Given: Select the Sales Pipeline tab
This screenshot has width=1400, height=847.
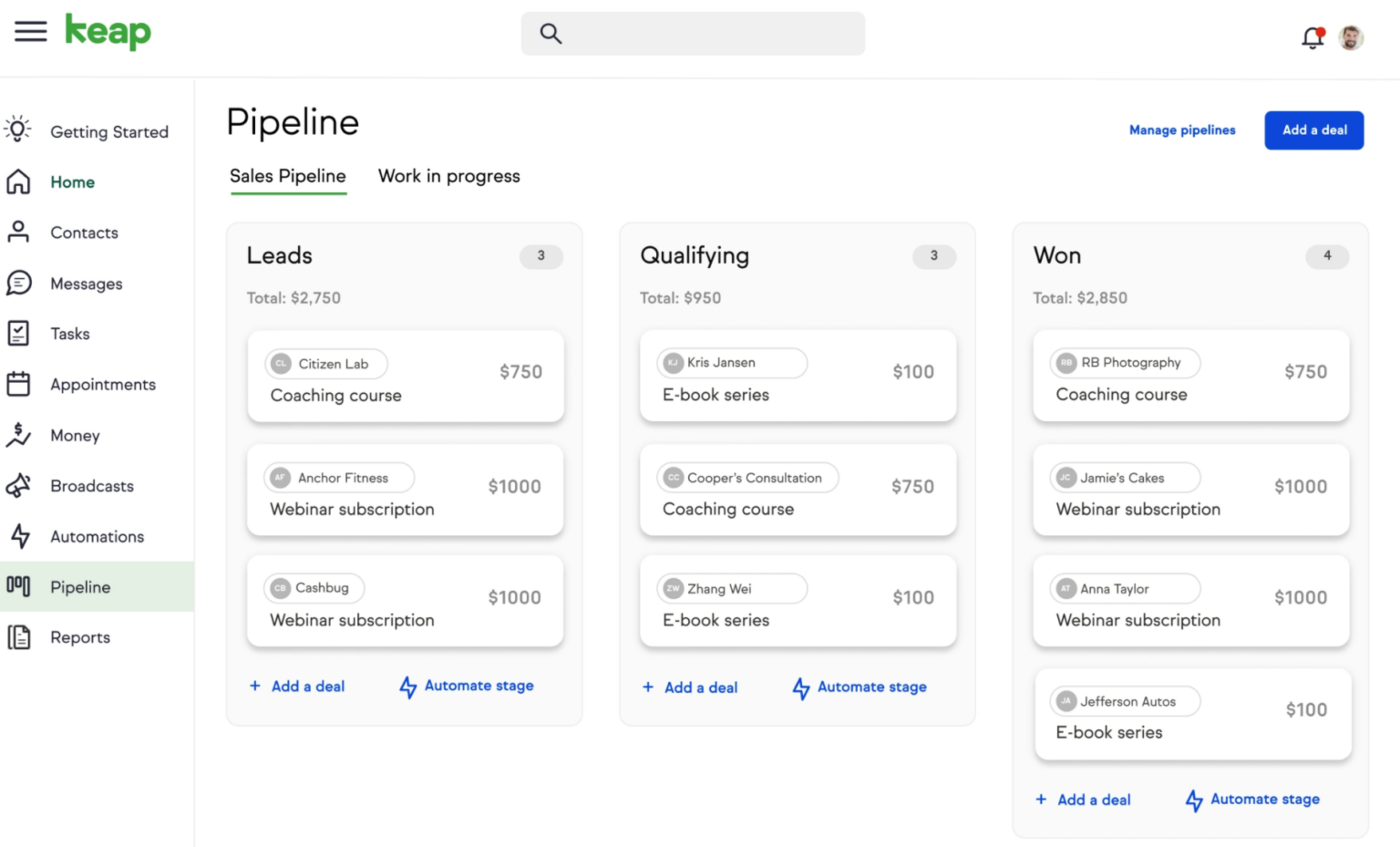Looking at the screenshot, I should click(x=288, y=176).
